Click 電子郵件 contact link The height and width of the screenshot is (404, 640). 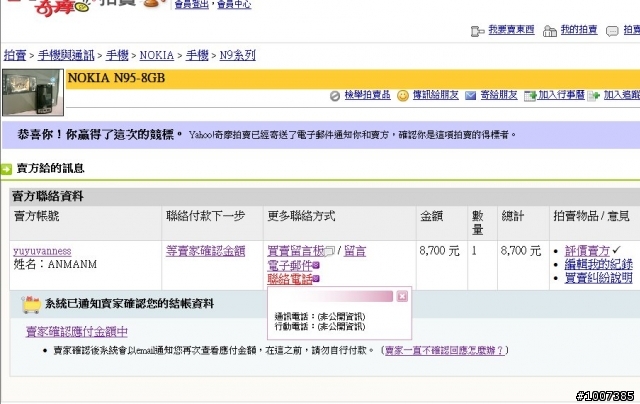click(290, 266)
